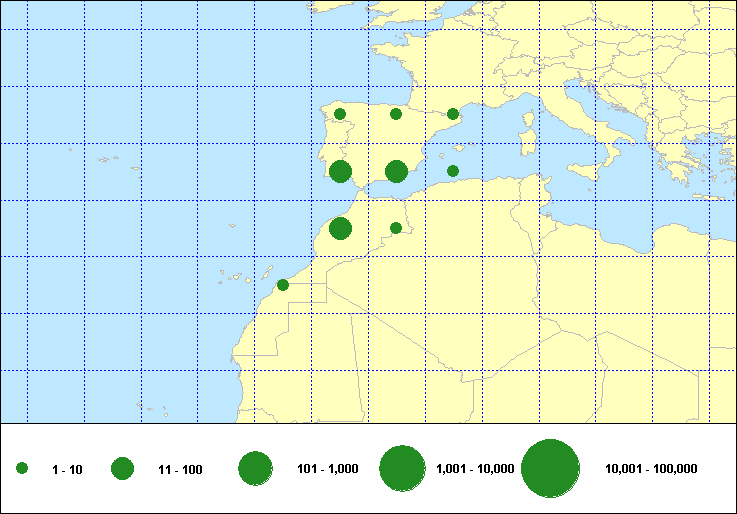The height and width of the screenshot is (514, 737).
Task: Select the "11 - 100" legend label
Action: [x=180, y=469]
